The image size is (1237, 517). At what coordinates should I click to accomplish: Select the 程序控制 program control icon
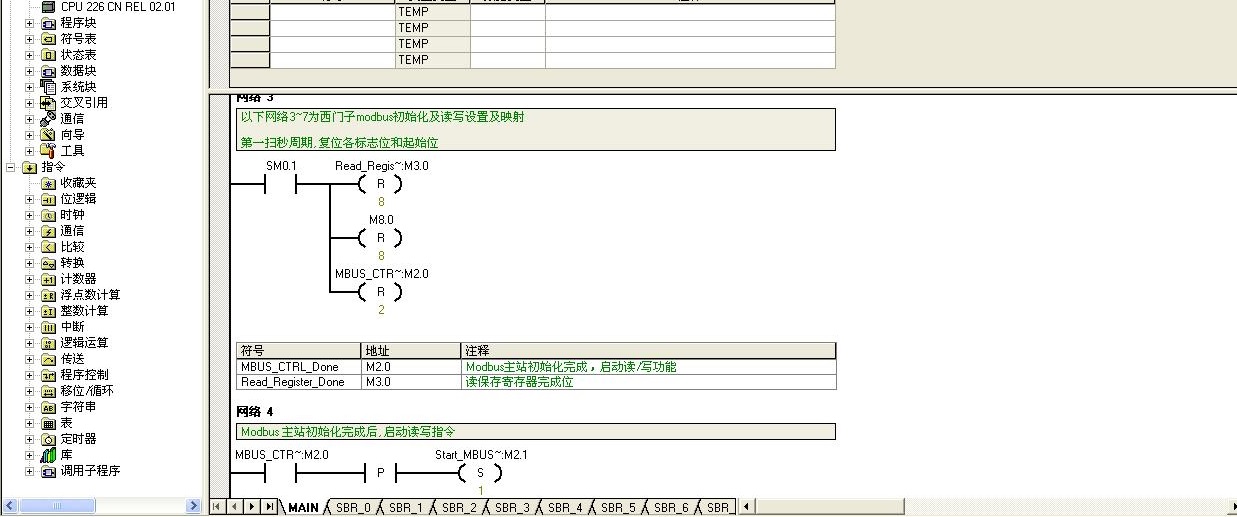pos(48,375)
